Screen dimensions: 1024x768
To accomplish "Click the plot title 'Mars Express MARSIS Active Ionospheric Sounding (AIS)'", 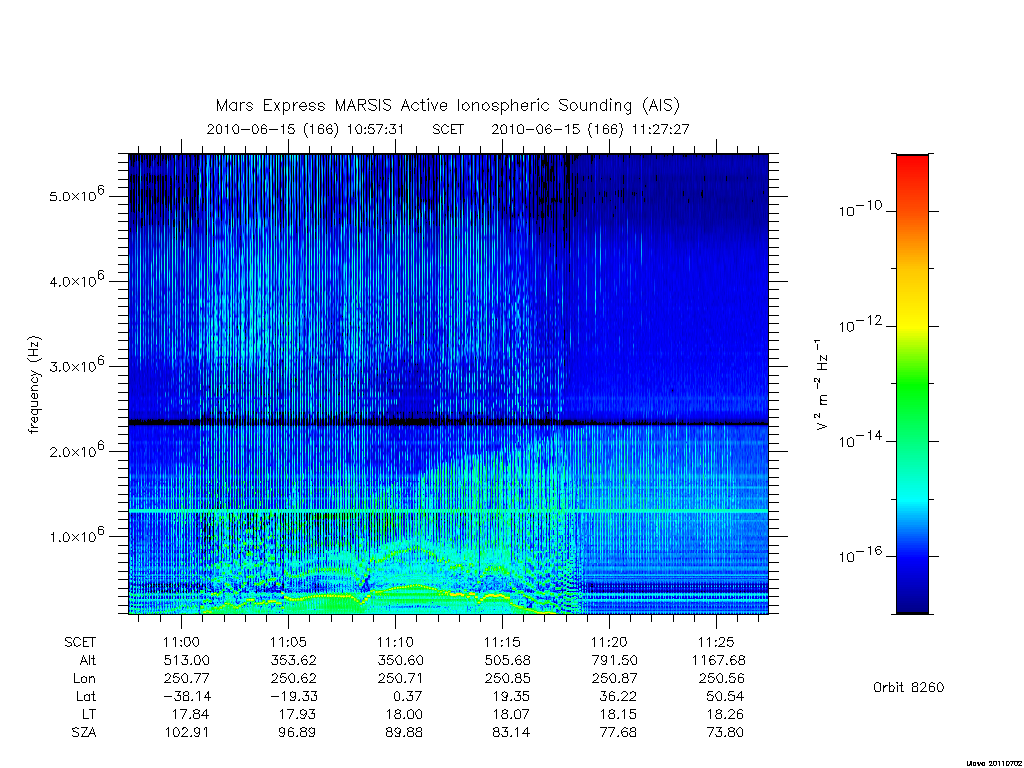I will tap(448, 106).
